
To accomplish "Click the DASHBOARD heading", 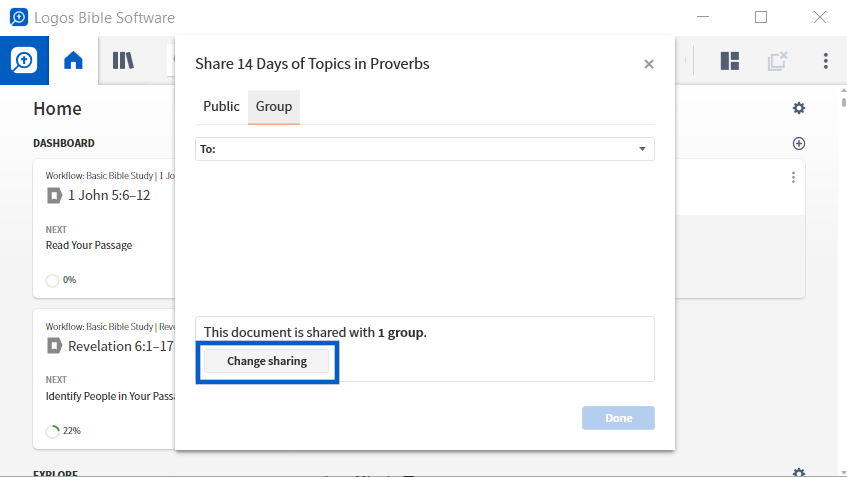I will click(64, 143).
